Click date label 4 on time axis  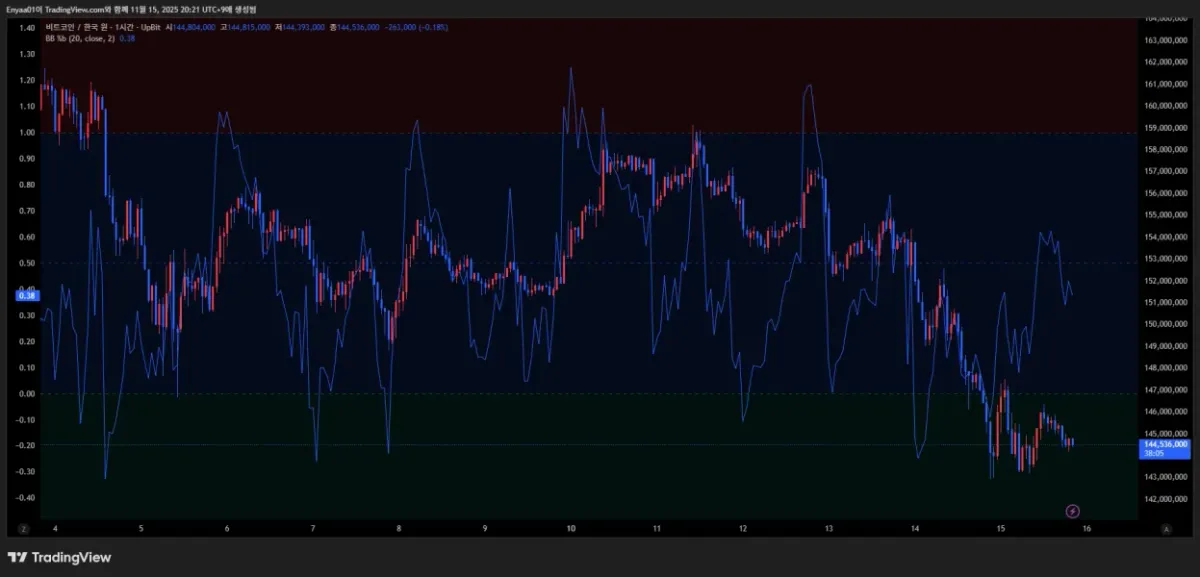click(x=55, y=527)
